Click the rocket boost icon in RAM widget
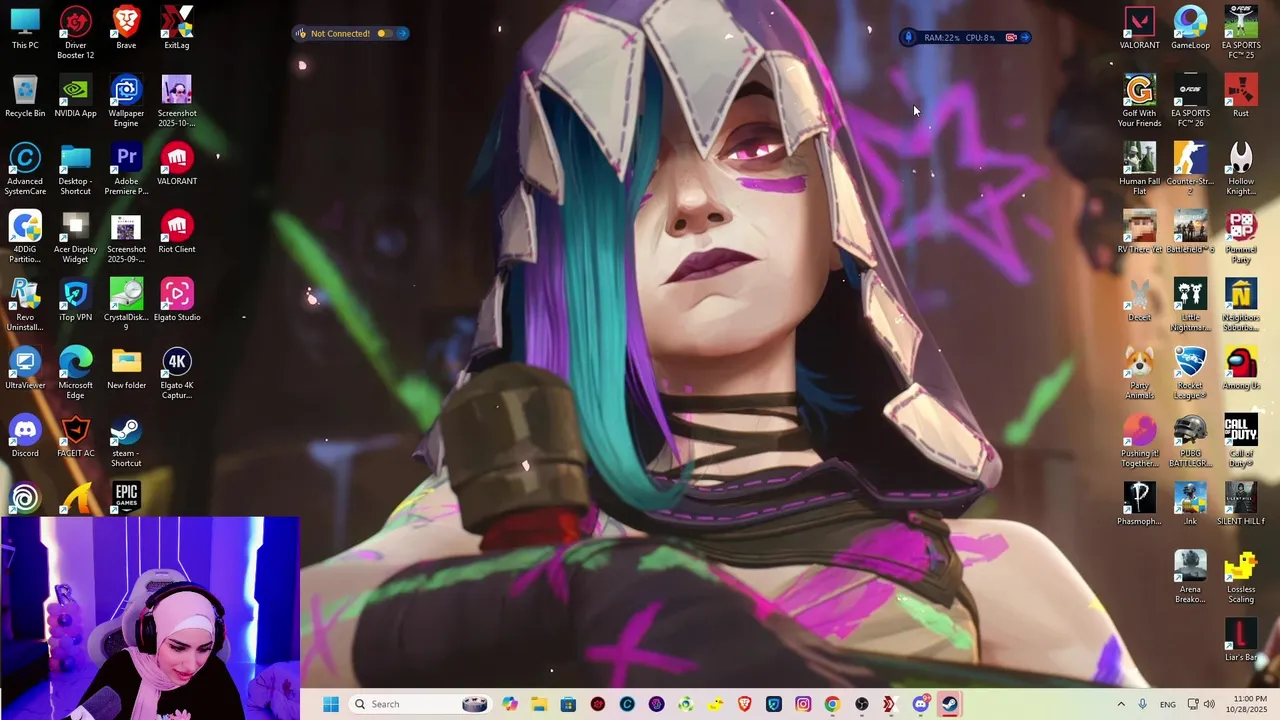Screen dimensions: 1280x720 908,37
